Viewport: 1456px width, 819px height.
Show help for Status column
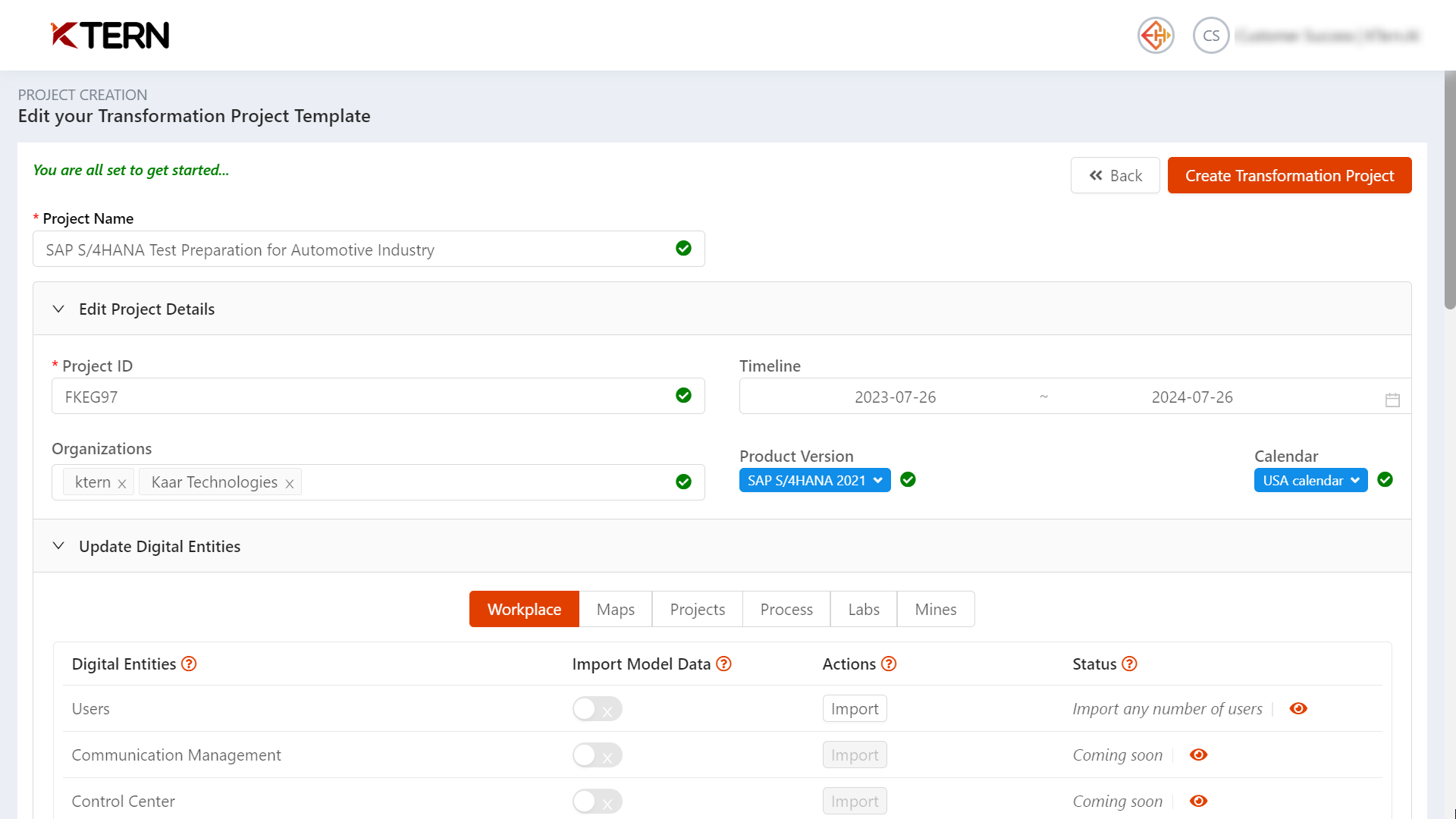1129,664
